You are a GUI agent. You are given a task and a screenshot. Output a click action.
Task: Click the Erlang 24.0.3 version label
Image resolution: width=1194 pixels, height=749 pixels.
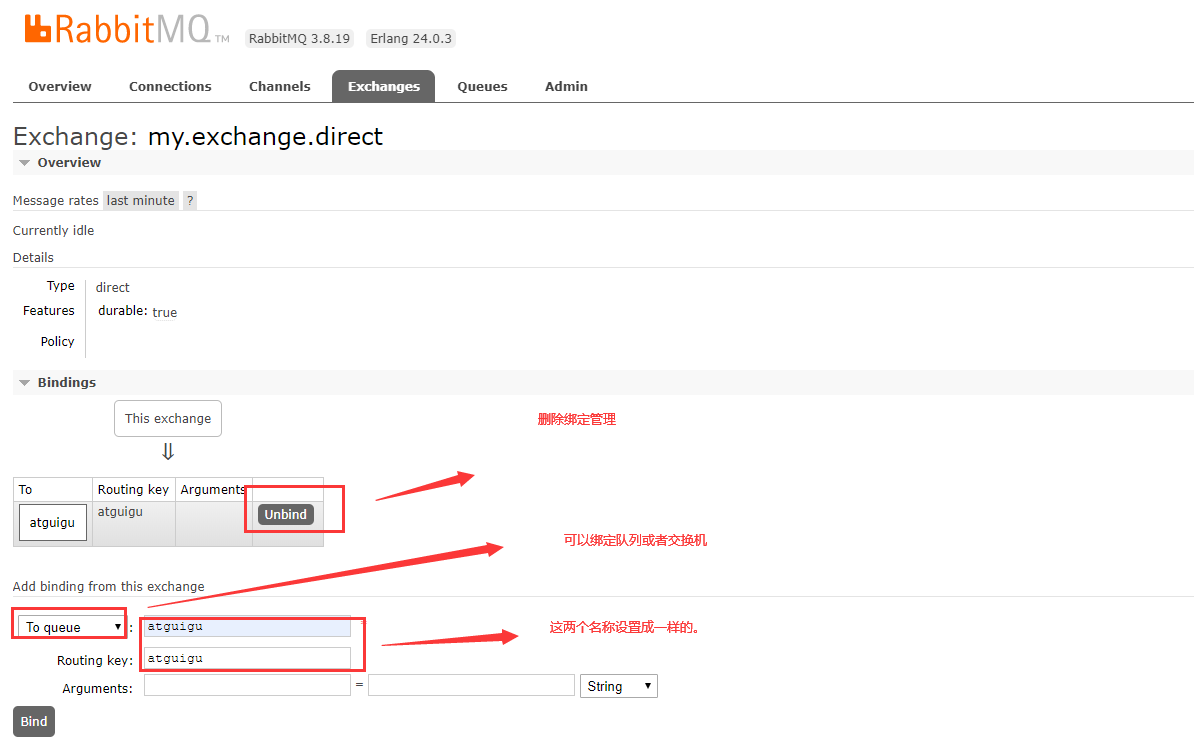coord(411,38)
